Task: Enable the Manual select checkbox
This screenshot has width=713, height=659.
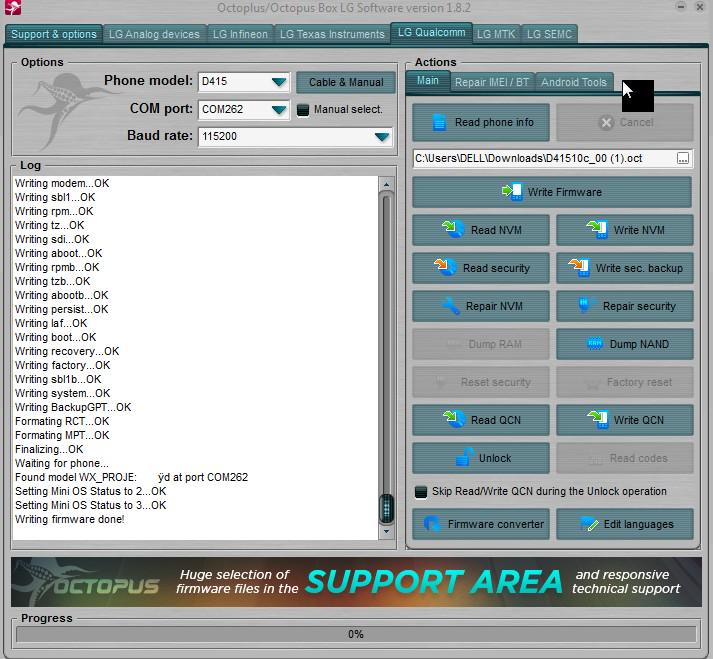Action: (x=302, y=110)
